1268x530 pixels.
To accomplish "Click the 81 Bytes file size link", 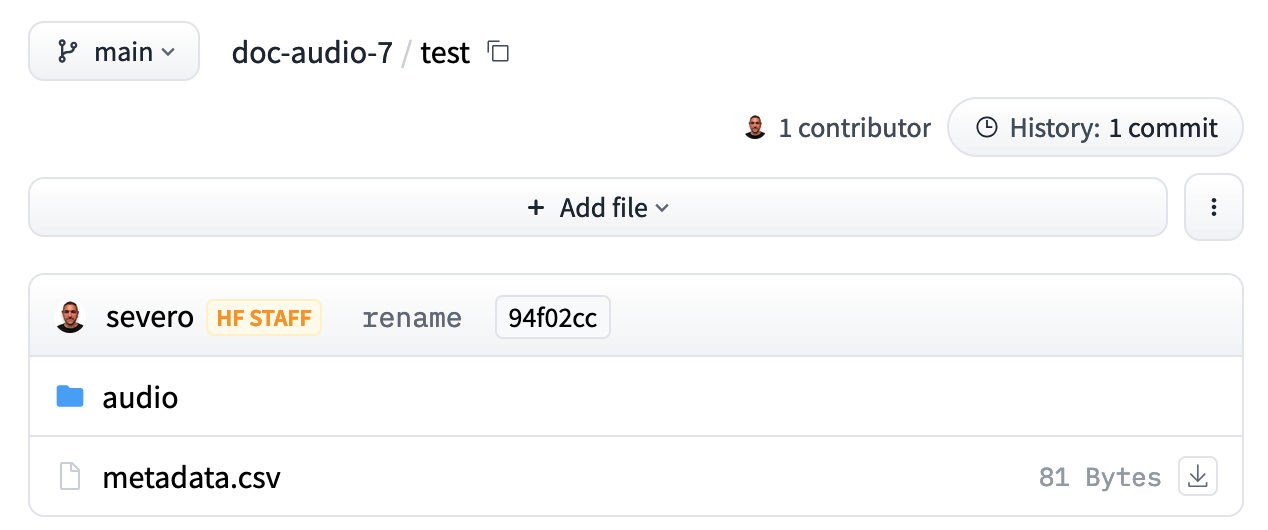I will coord(1100,478).
